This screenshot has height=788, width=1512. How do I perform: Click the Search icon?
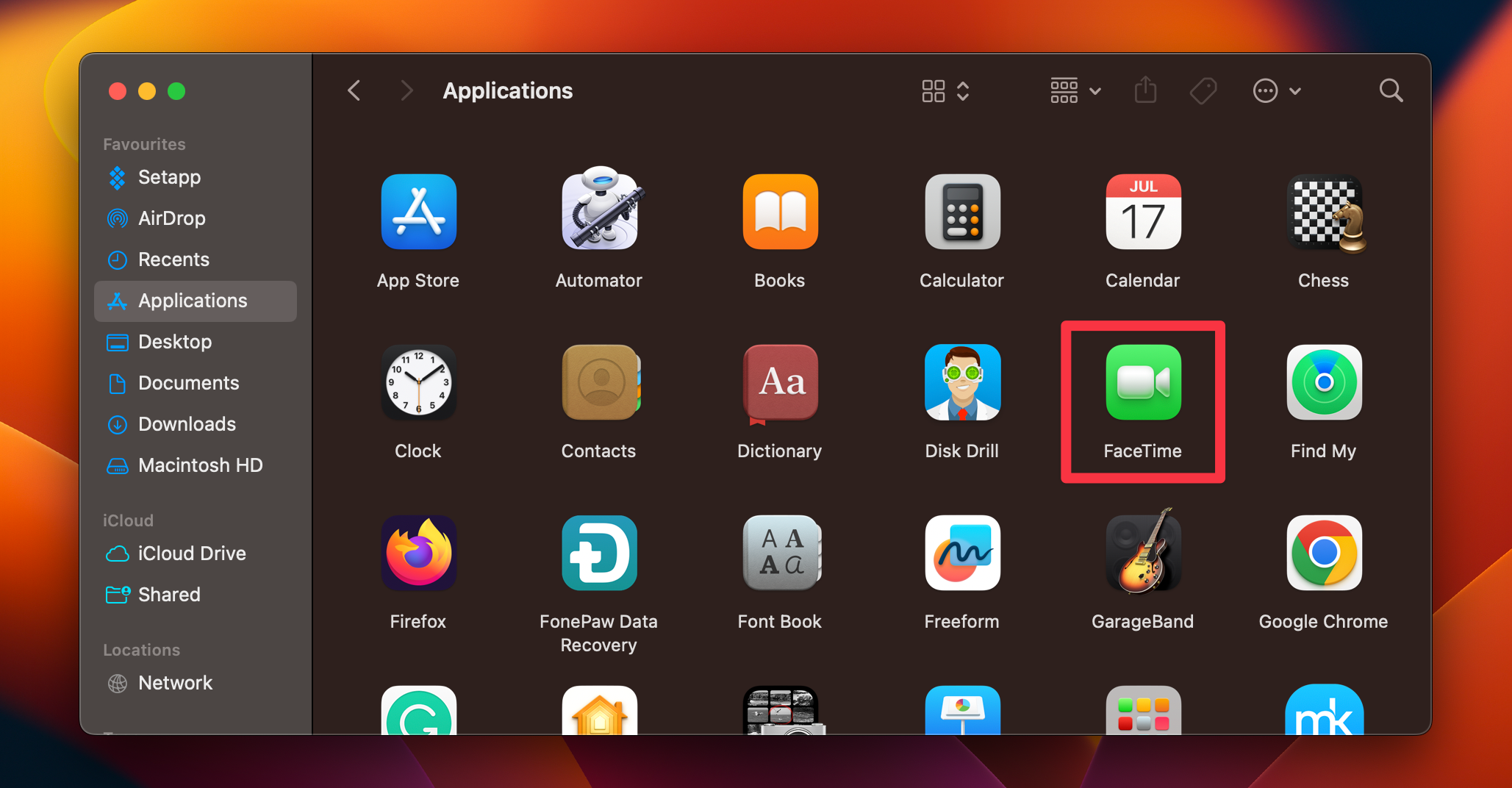tap(1391, 90)
